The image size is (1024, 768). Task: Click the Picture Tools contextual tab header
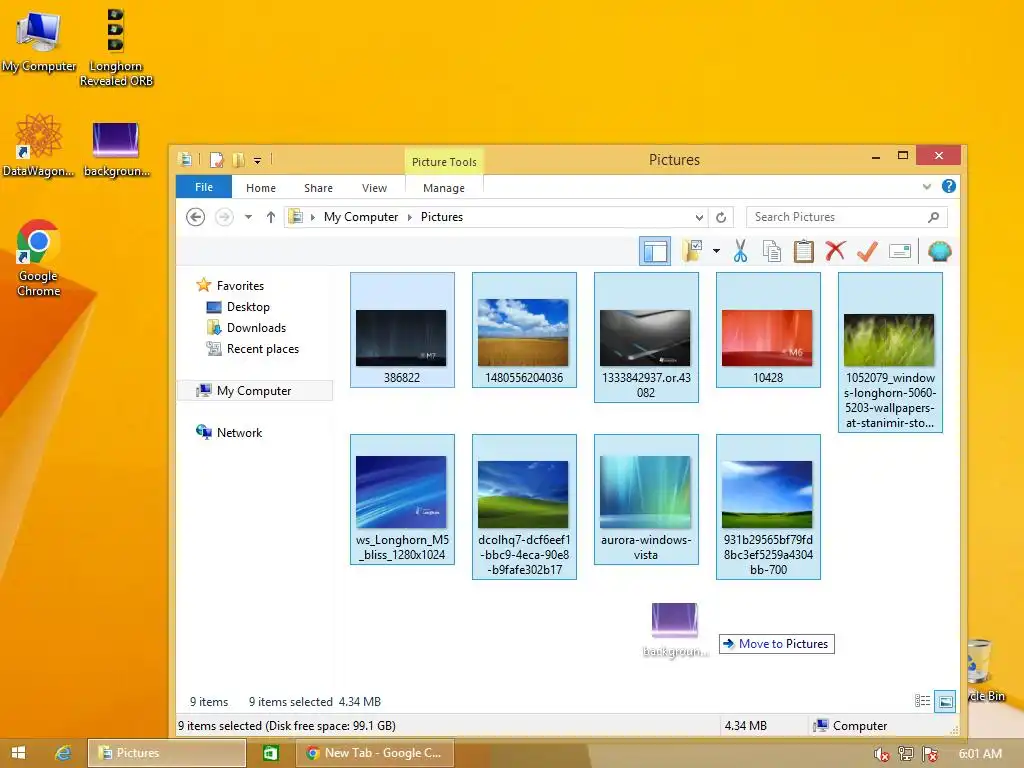point(444,162)
